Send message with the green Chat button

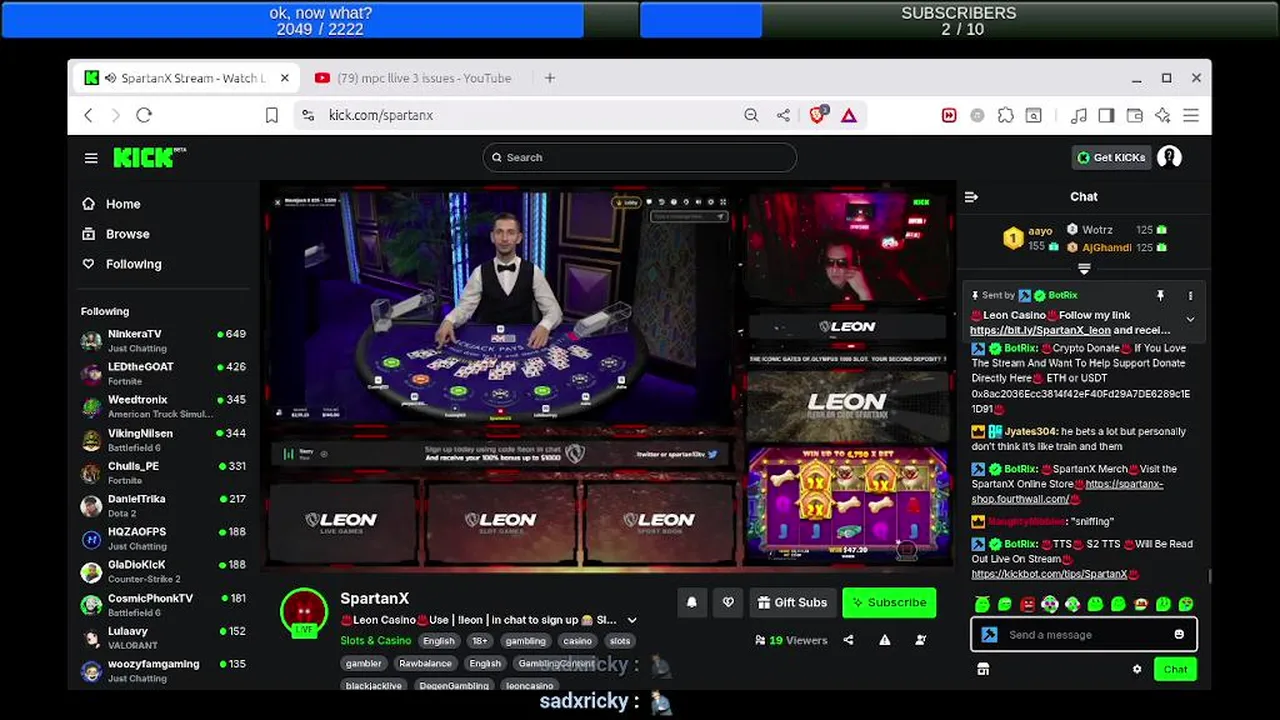click(x=1175, y=669)
